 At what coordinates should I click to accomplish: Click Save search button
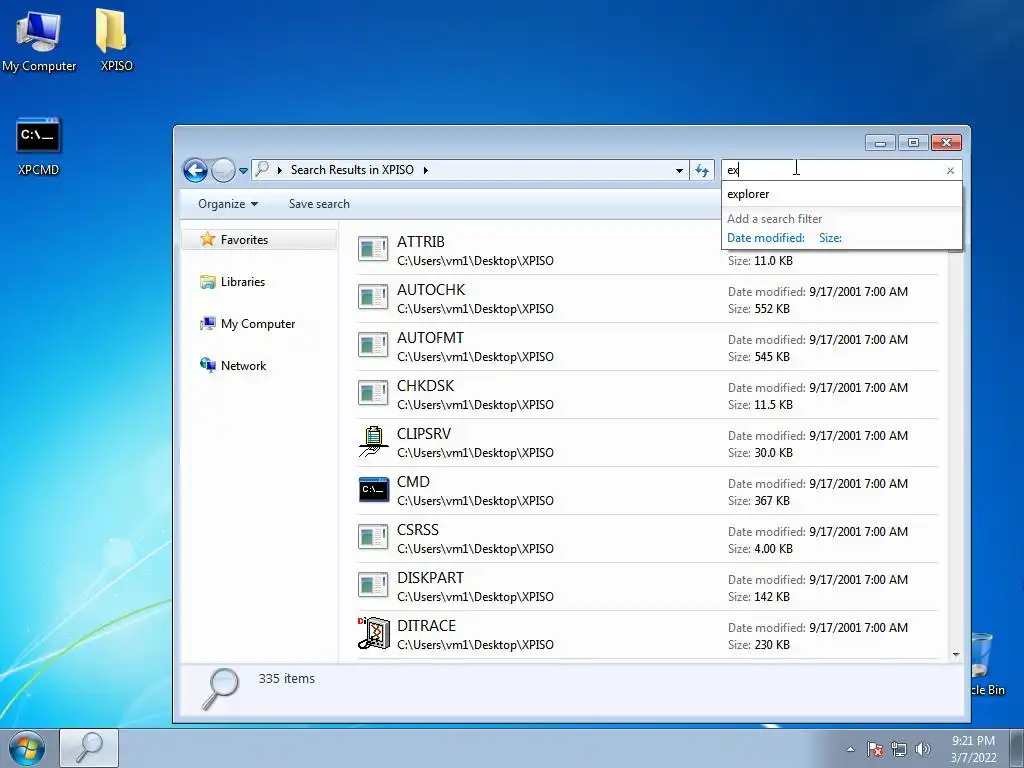[319, 204]
